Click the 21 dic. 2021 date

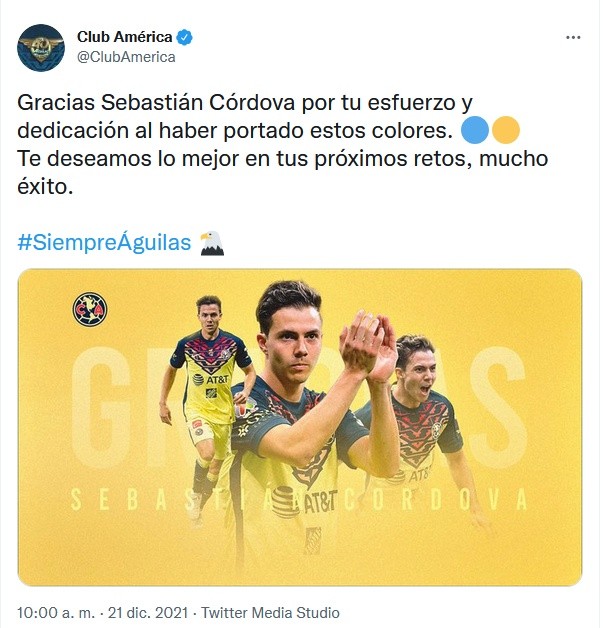point(148,613)
